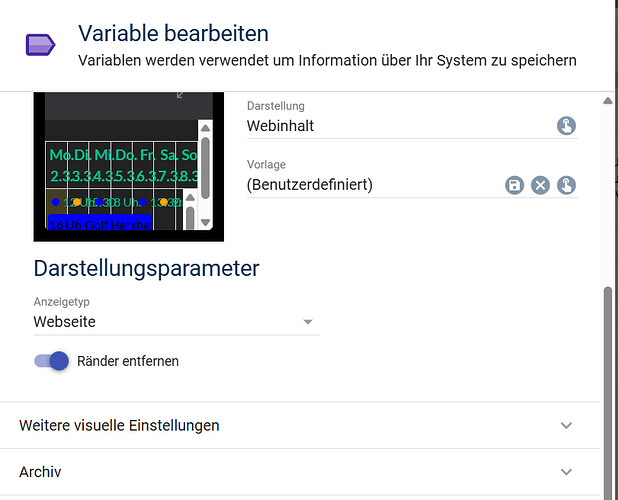Expand Weitere visuelle Einstellungen section
This screenshot has height=500, width=618.
(300, 425)
